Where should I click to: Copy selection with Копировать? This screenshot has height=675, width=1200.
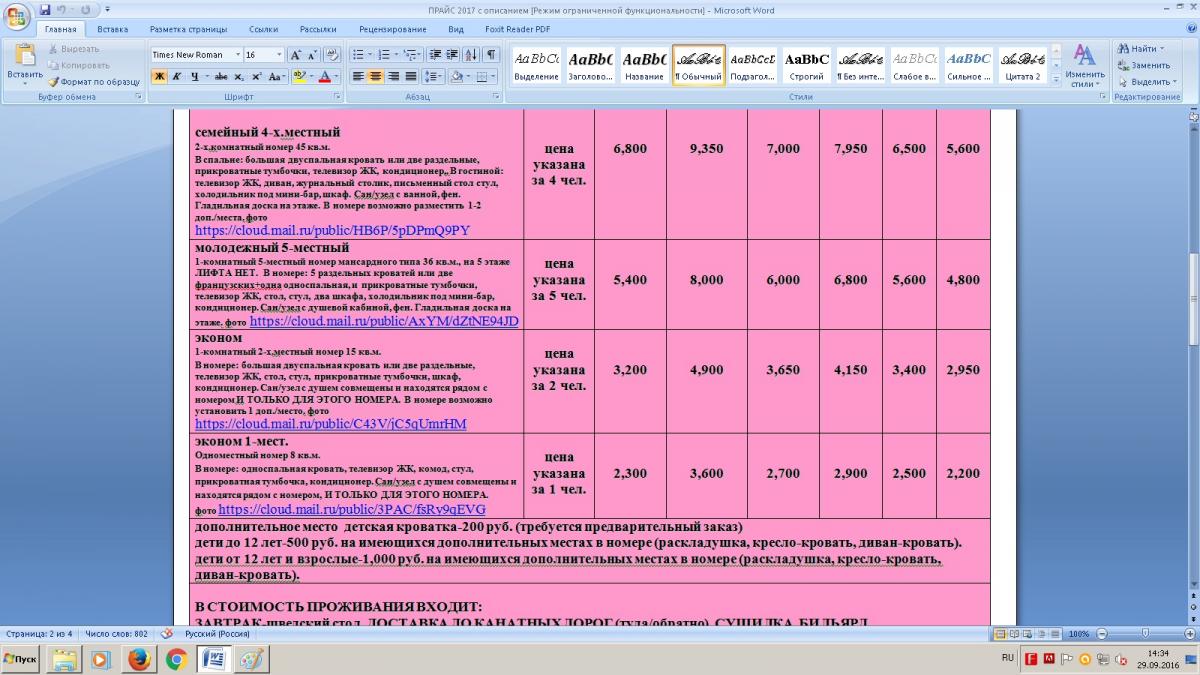(x=77, y=65)
